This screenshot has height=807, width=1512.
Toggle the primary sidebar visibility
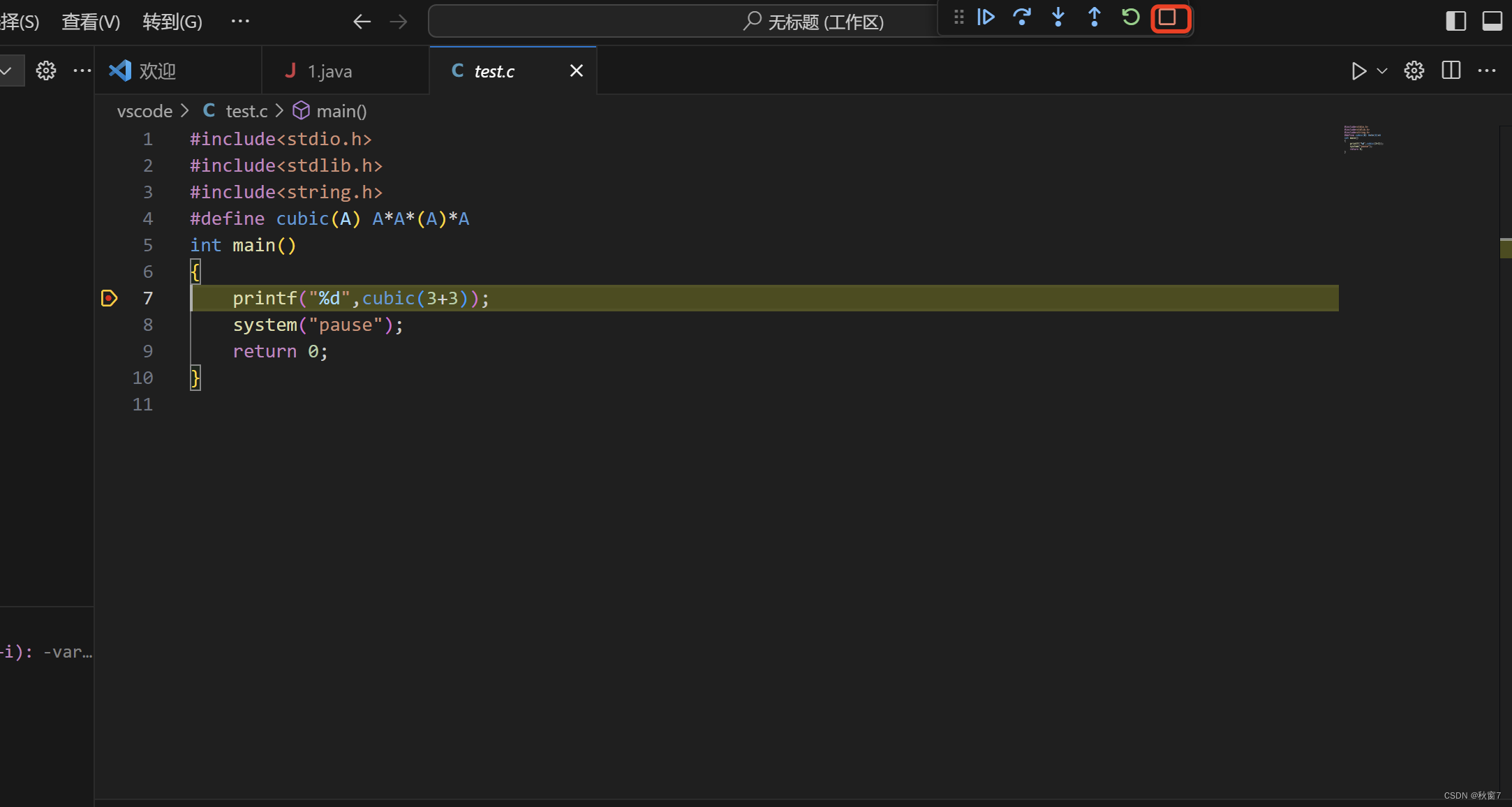pyautogui.click(x=1456, y=21)
